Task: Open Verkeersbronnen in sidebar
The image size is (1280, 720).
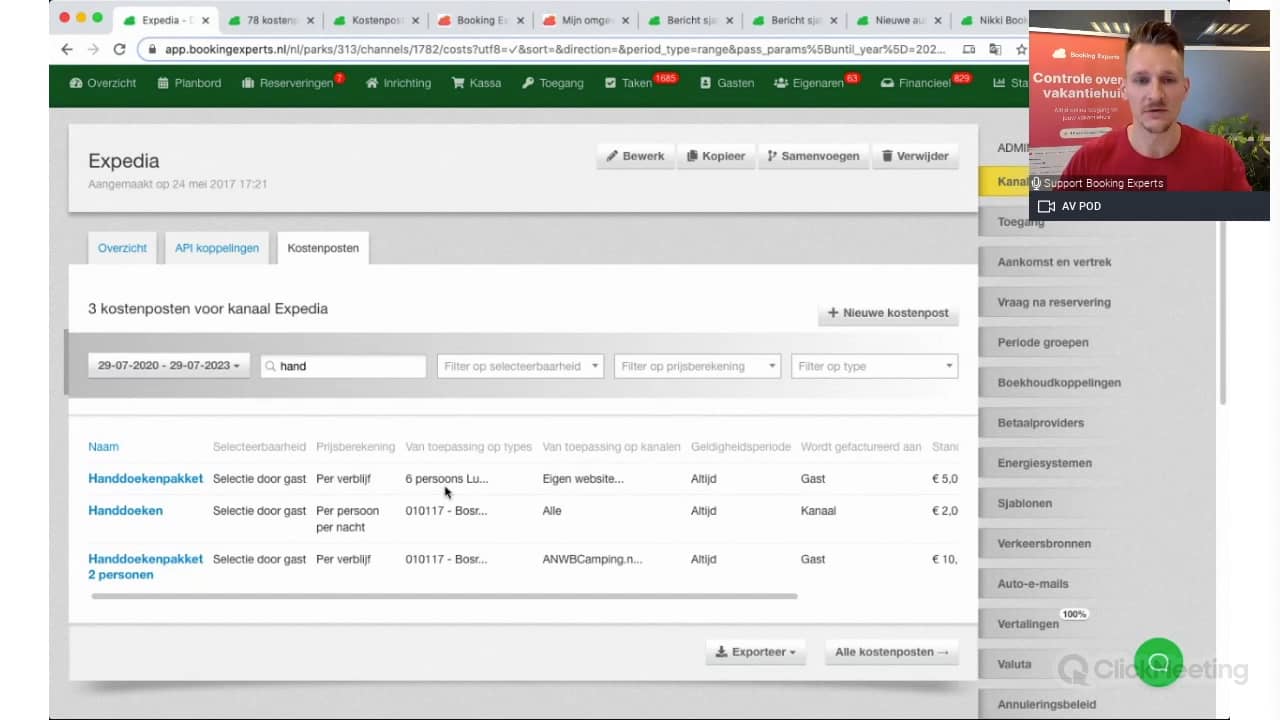Action: [x=1044, y=544]
